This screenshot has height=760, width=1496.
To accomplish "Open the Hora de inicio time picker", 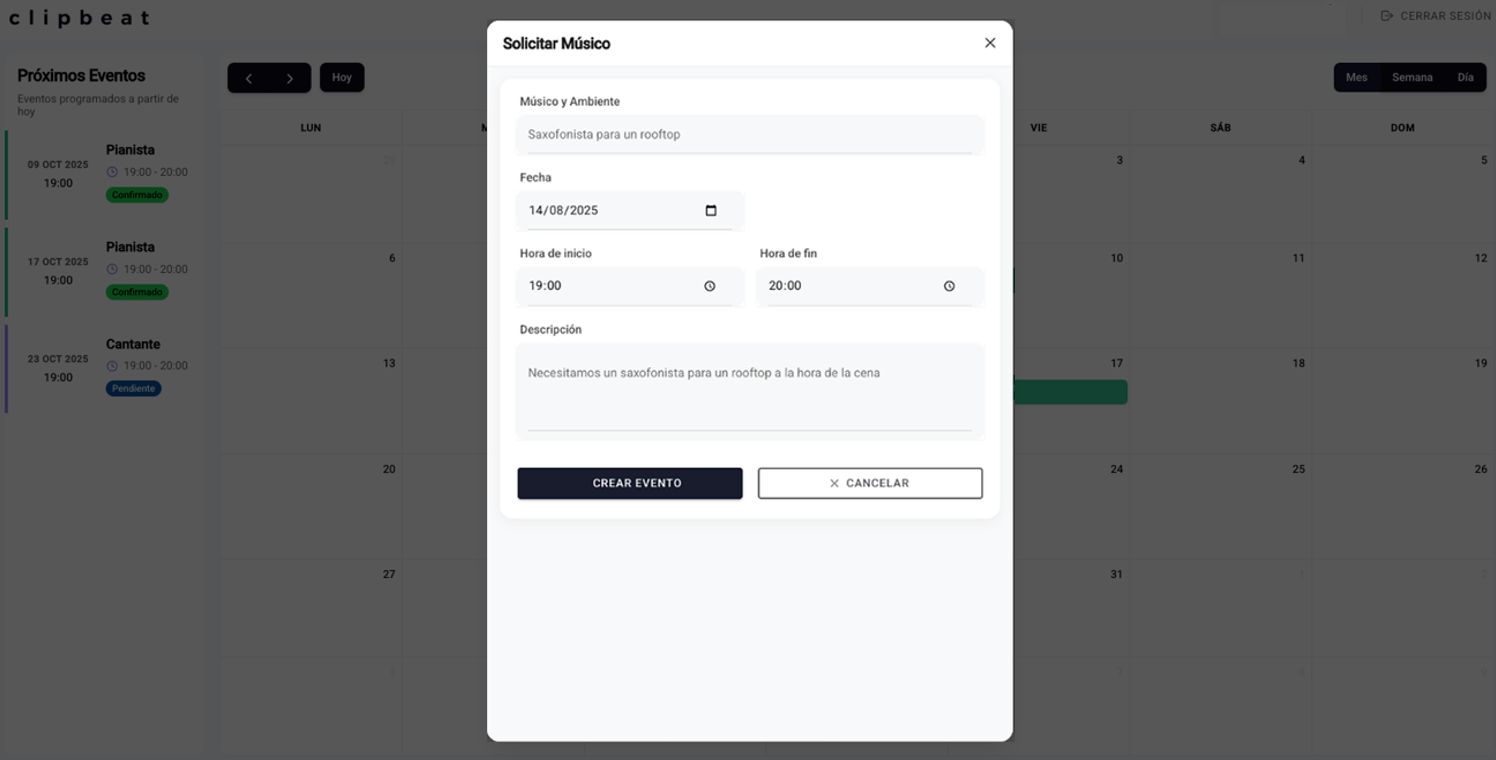I will click(x=709, y=286).
